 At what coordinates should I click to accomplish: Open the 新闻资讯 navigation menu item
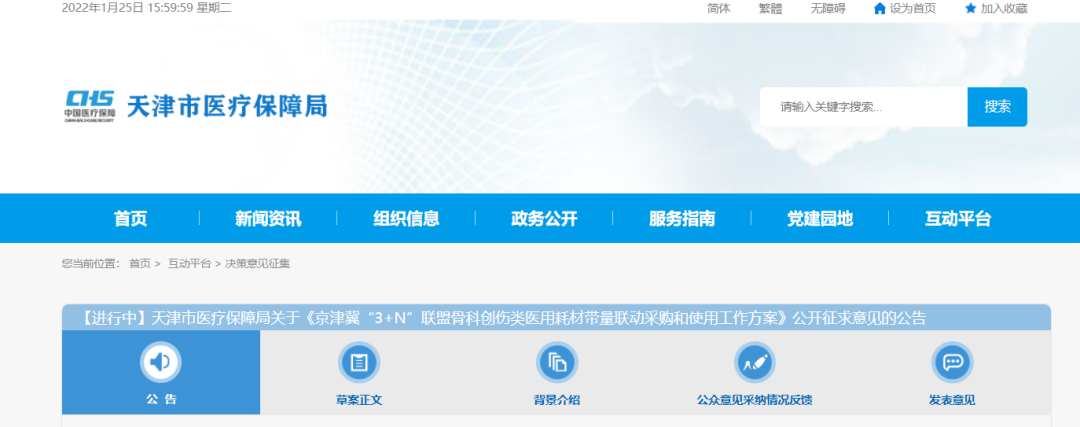coord(268,219)
